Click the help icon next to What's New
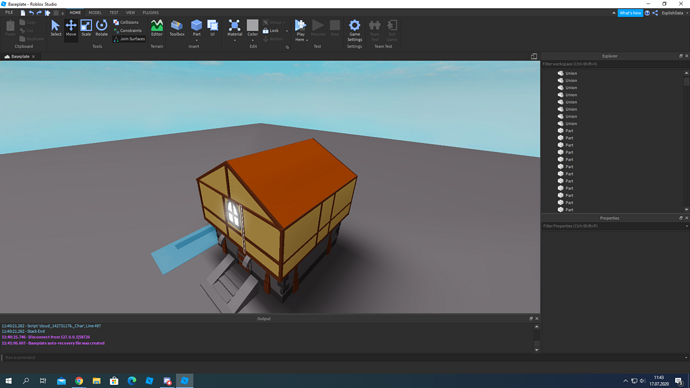The image size is (690, 388). [647, 13]
